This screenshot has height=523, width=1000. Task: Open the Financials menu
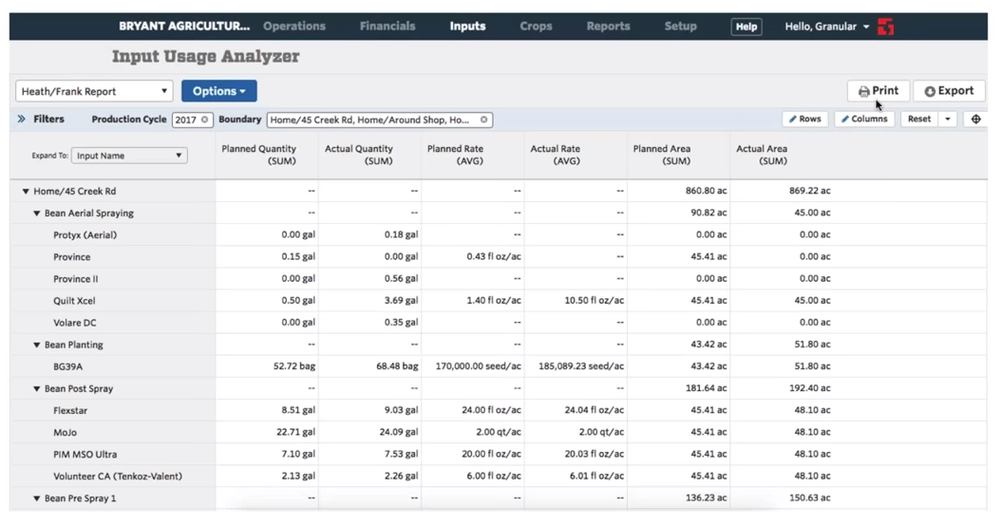click(x=387, y=26)
